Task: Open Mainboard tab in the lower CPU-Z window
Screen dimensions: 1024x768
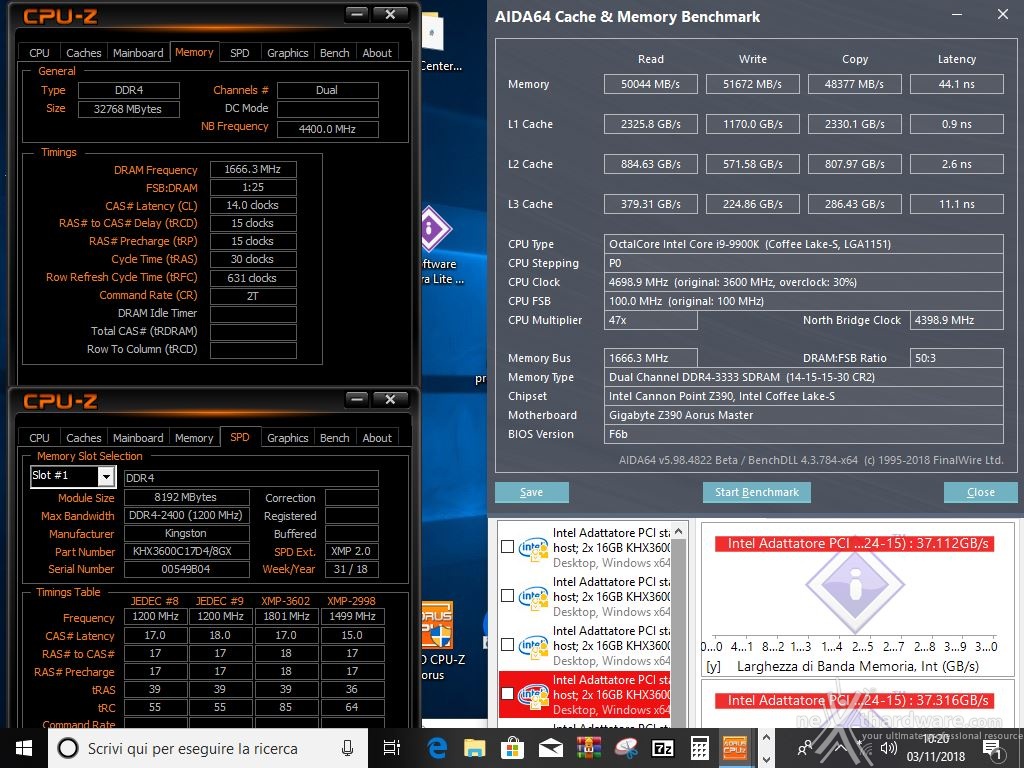Action: pos(138,438)
